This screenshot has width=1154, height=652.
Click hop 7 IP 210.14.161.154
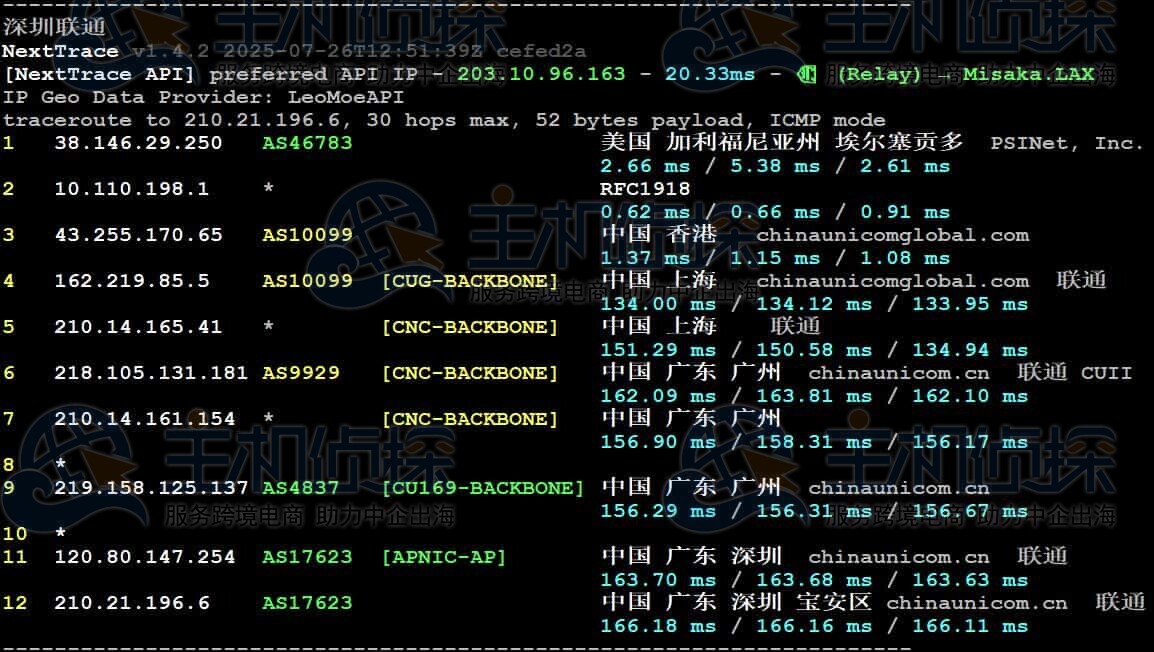144,419
